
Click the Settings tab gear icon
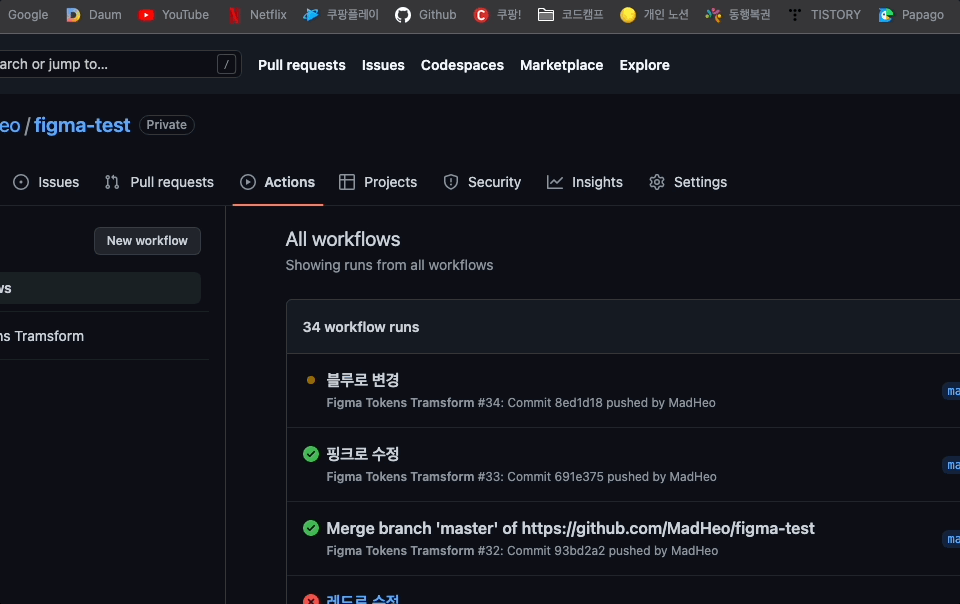[x=657, y=182]
